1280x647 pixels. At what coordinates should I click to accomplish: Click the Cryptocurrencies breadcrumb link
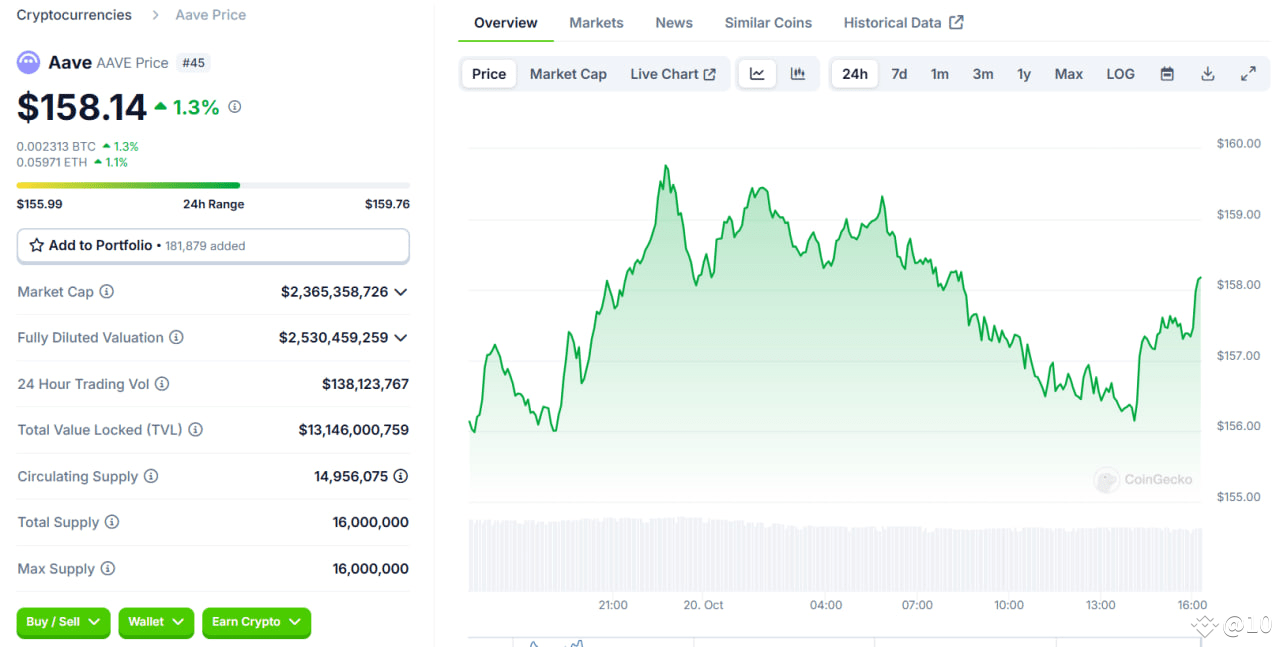(73, 14)
